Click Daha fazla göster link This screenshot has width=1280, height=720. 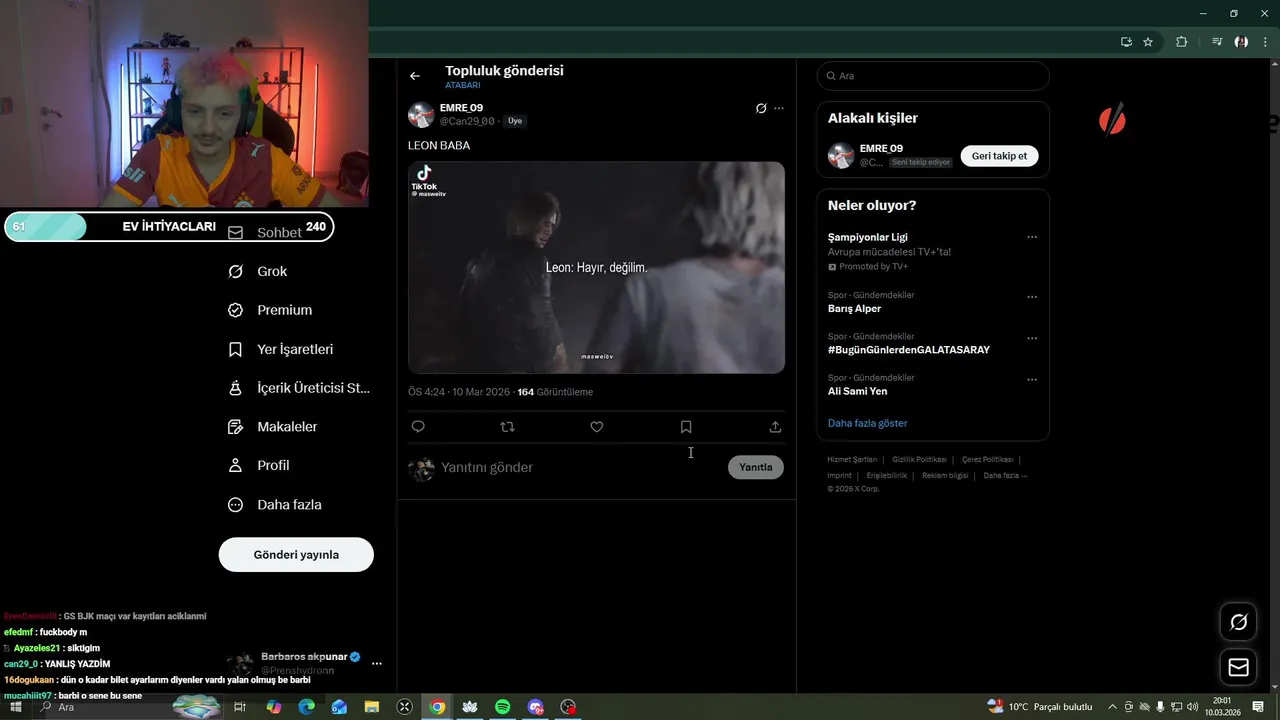pos(867,423)
